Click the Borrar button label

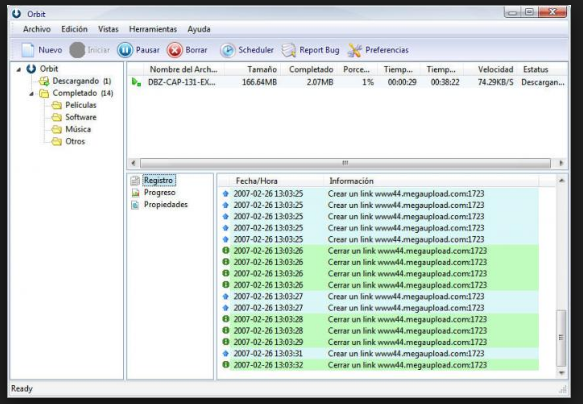196,50
